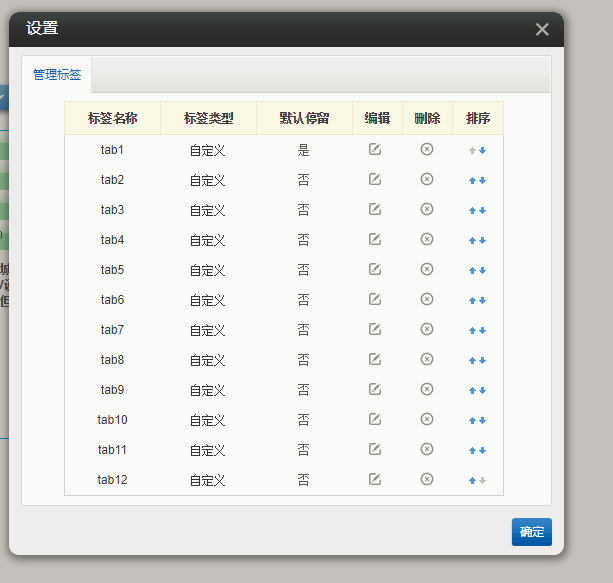Remove tab7 using its delete icon

[427, 330]
